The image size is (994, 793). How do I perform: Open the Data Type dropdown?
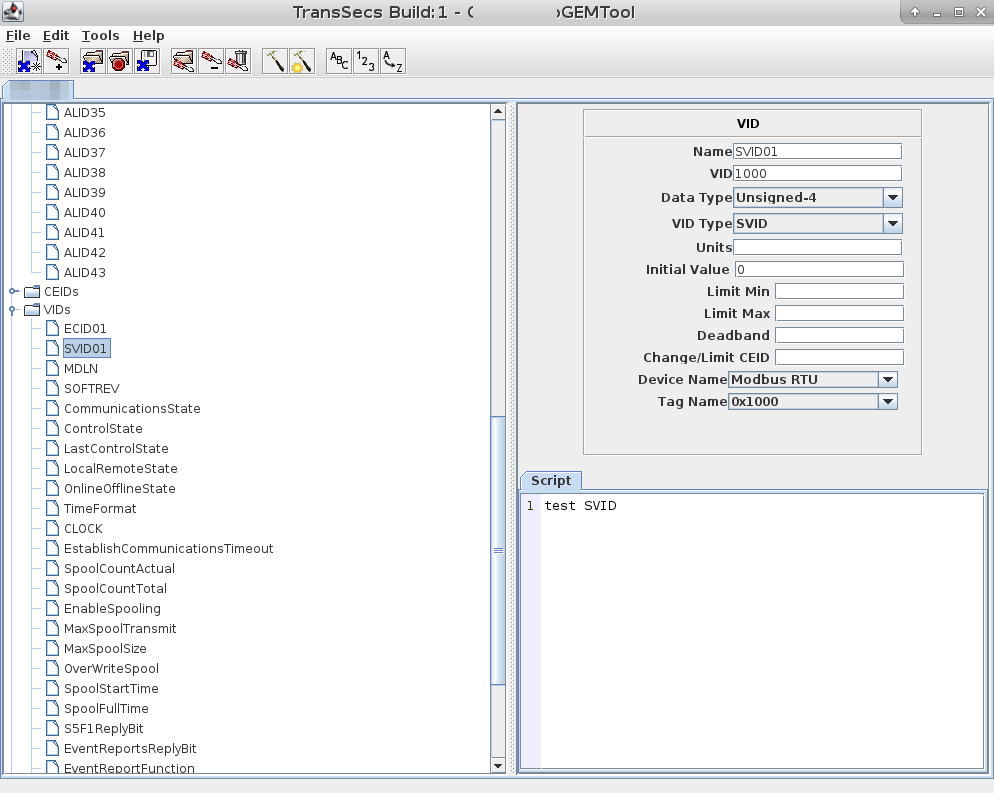tap(893, 198)
